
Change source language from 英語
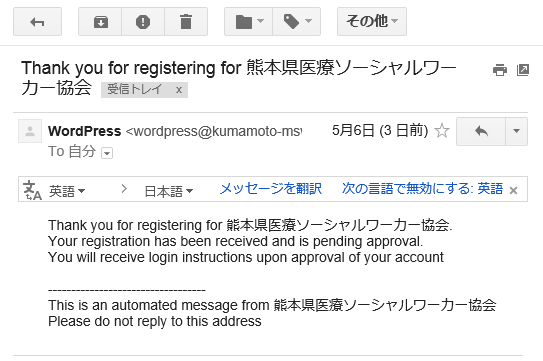coord(67,191)
